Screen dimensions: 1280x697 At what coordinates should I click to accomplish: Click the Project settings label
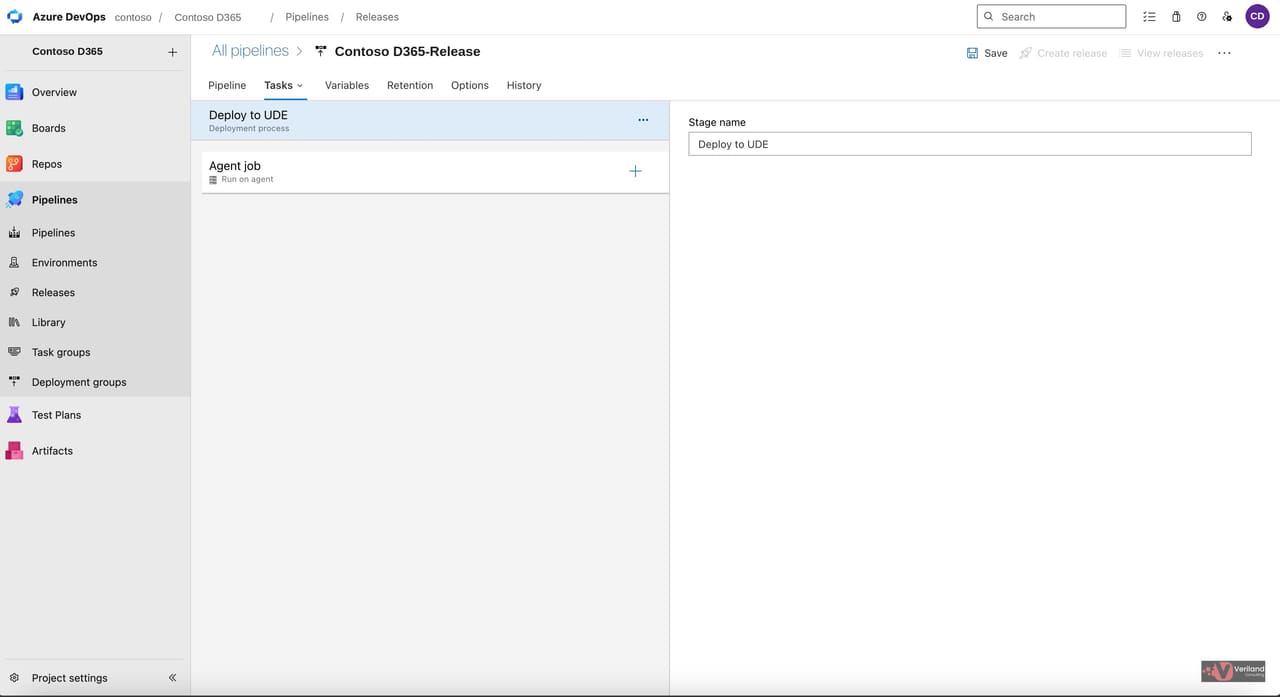69,678
